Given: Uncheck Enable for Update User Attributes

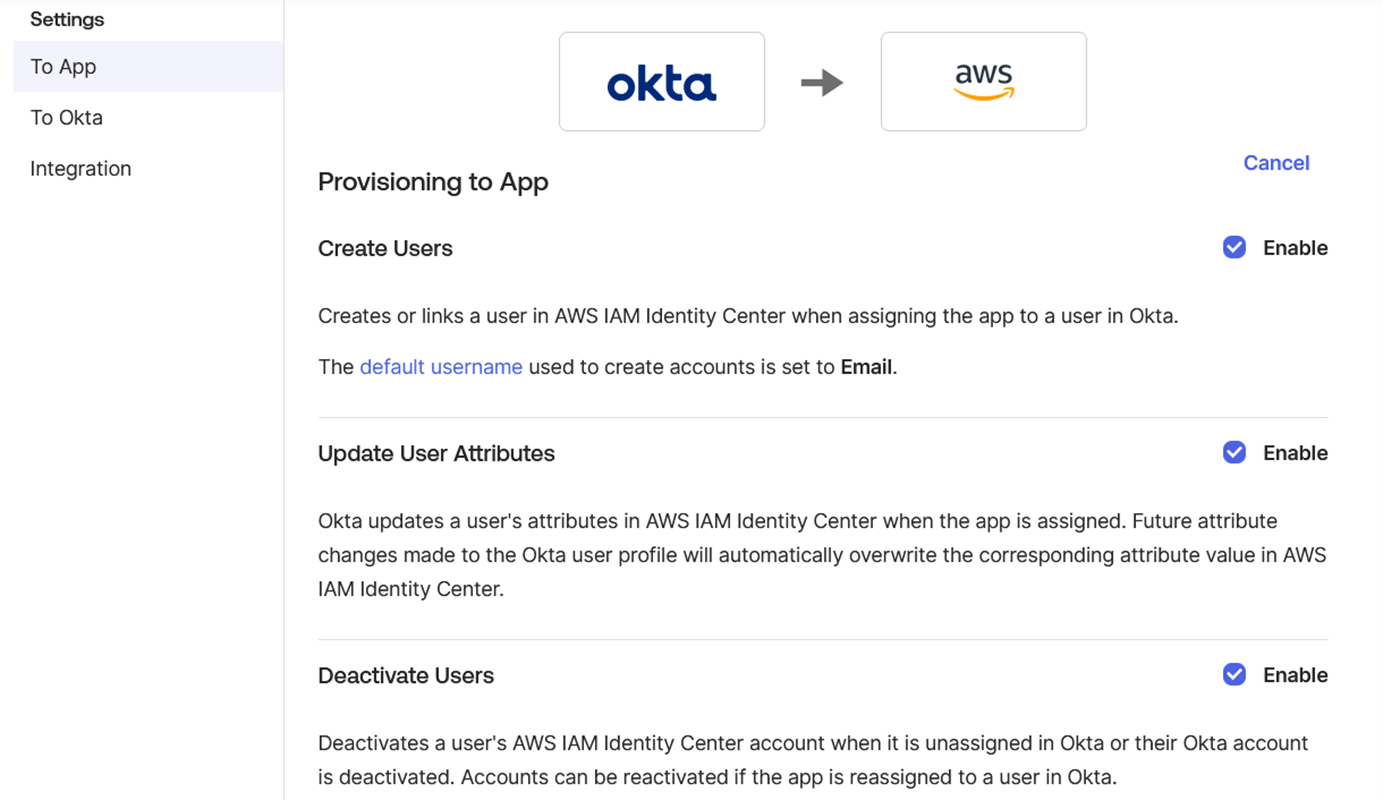Looking at the screenshot, I should pyautogui.click(x=1234, y=453).
